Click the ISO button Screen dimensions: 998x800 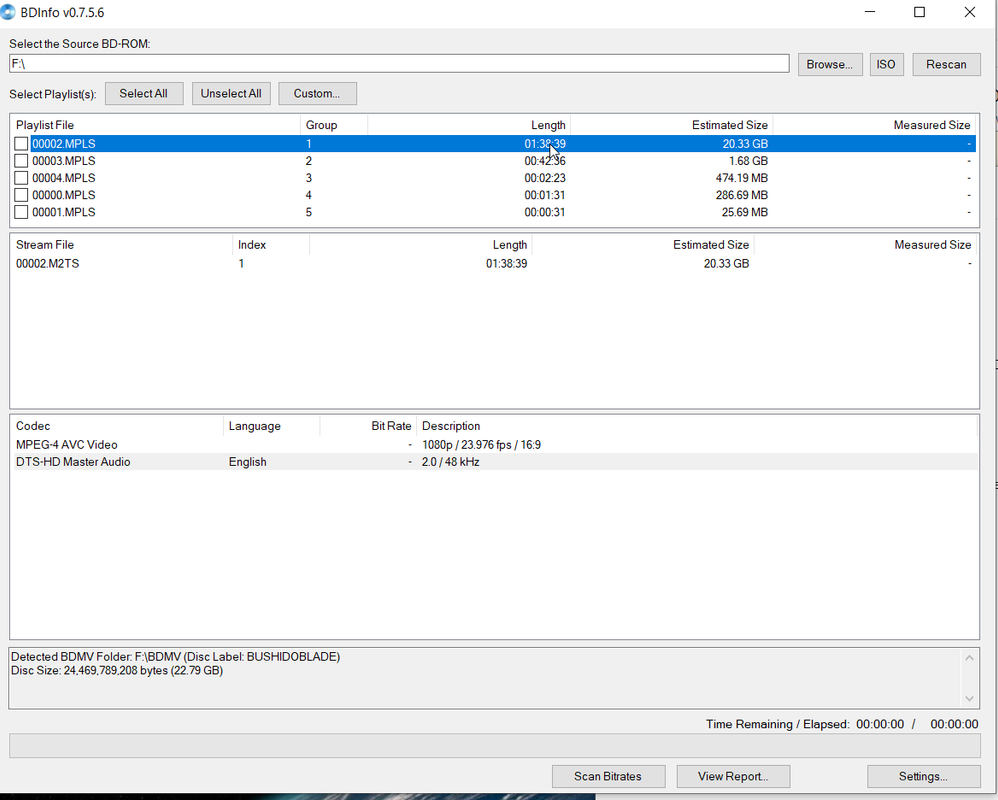886,64
